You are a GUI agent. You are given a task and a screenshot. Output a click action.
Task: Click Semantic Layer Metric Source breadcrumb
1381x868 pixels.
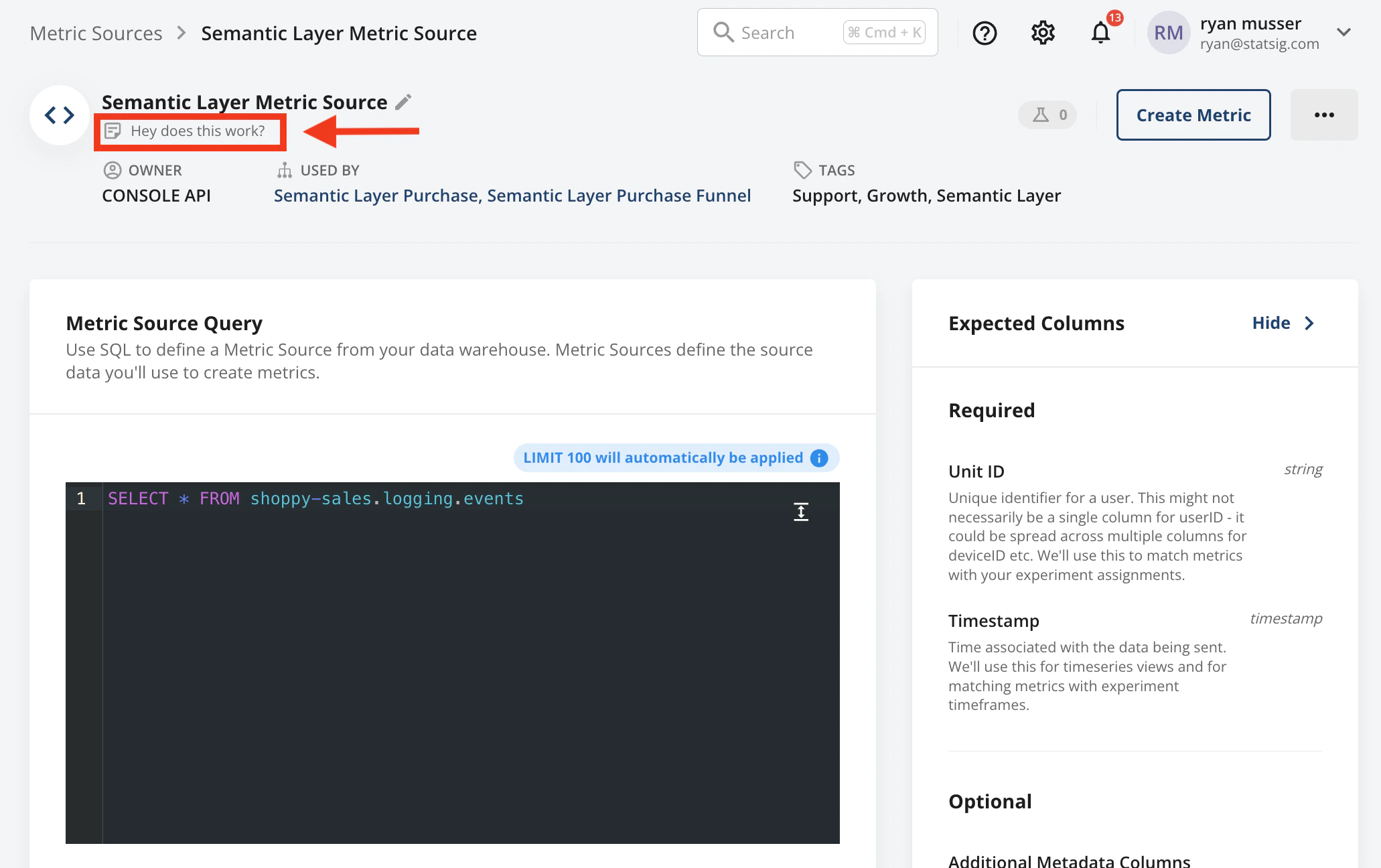pyautogui.click(x=339, y=33)
